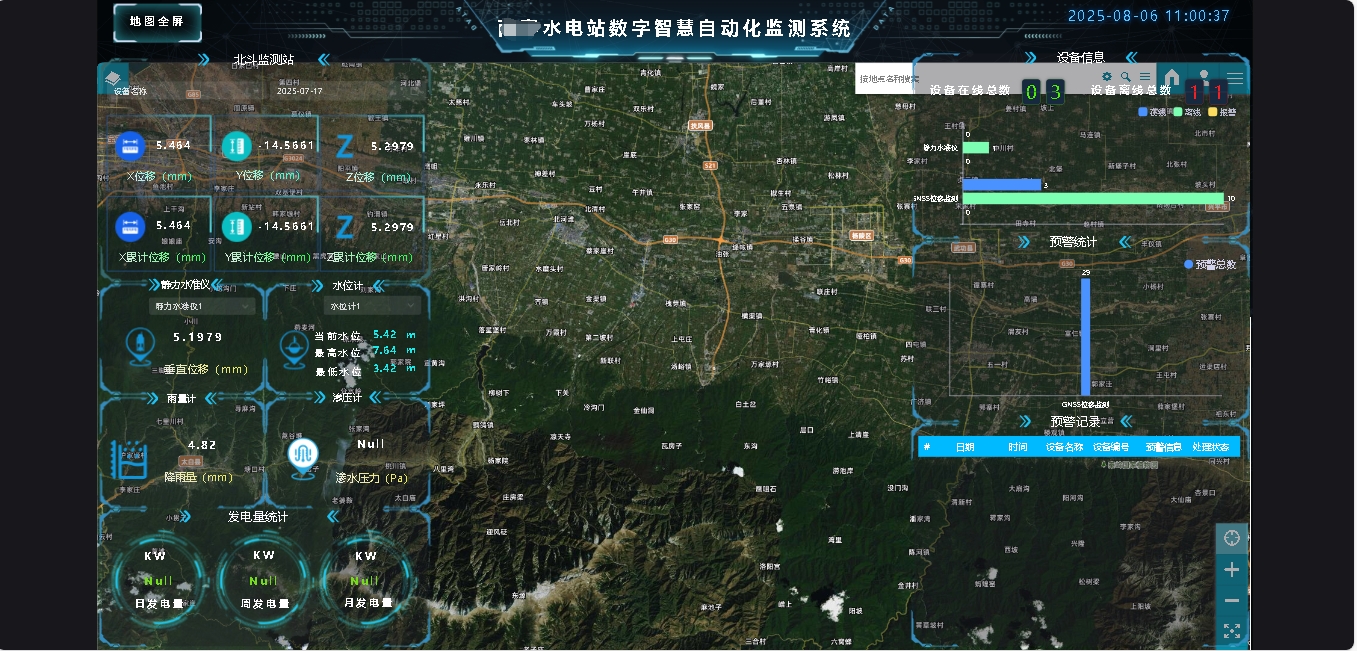Click the map search magnifier icon
Screen dimensions: 1357x651
point(1126,77)
